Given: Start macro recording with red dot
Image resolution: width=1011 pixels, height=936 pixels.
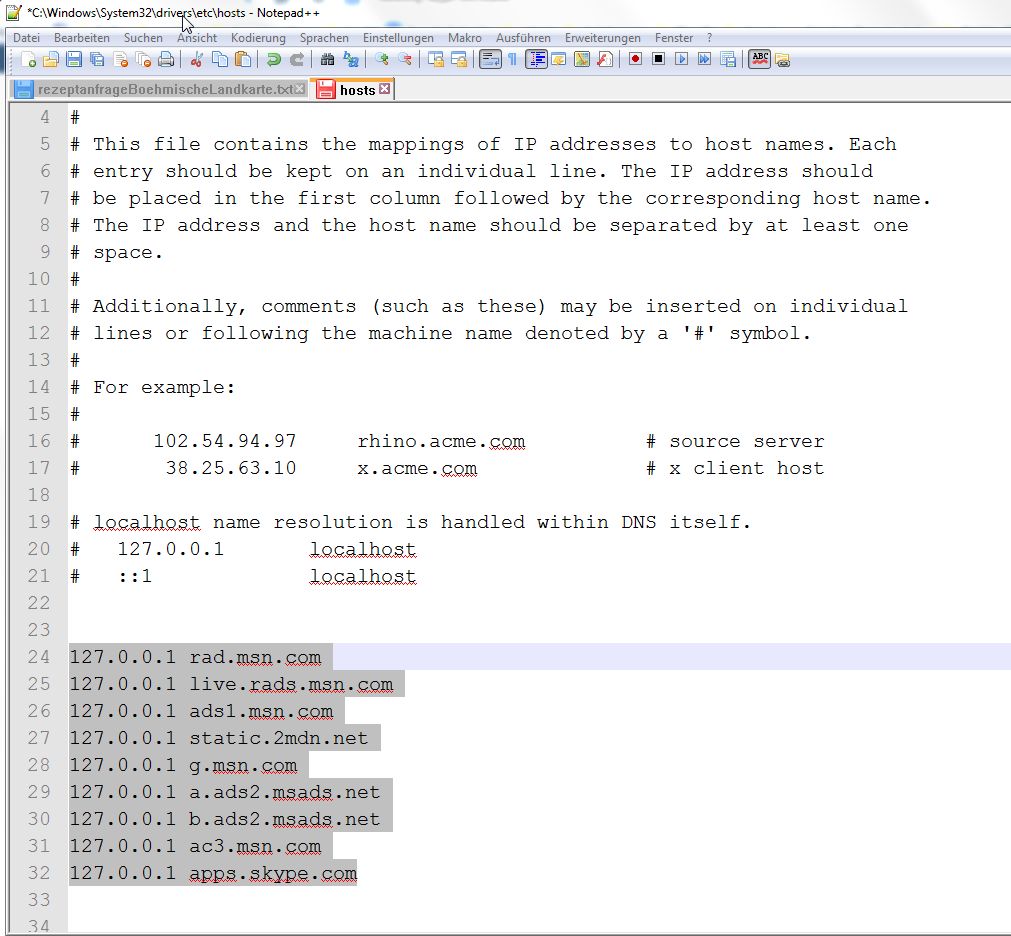Looking at the screenshot, I should [635, 59].
